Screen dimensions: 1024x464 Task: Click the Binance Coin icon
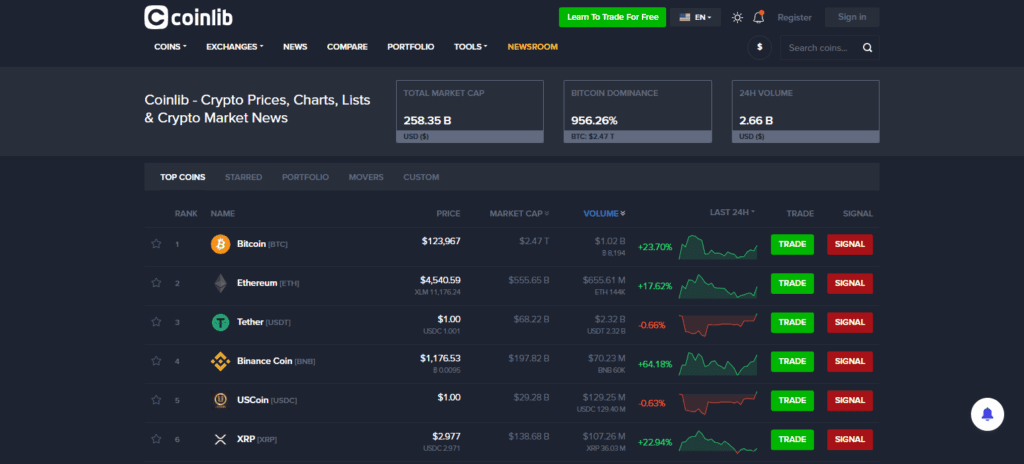[x=220, y=361]
